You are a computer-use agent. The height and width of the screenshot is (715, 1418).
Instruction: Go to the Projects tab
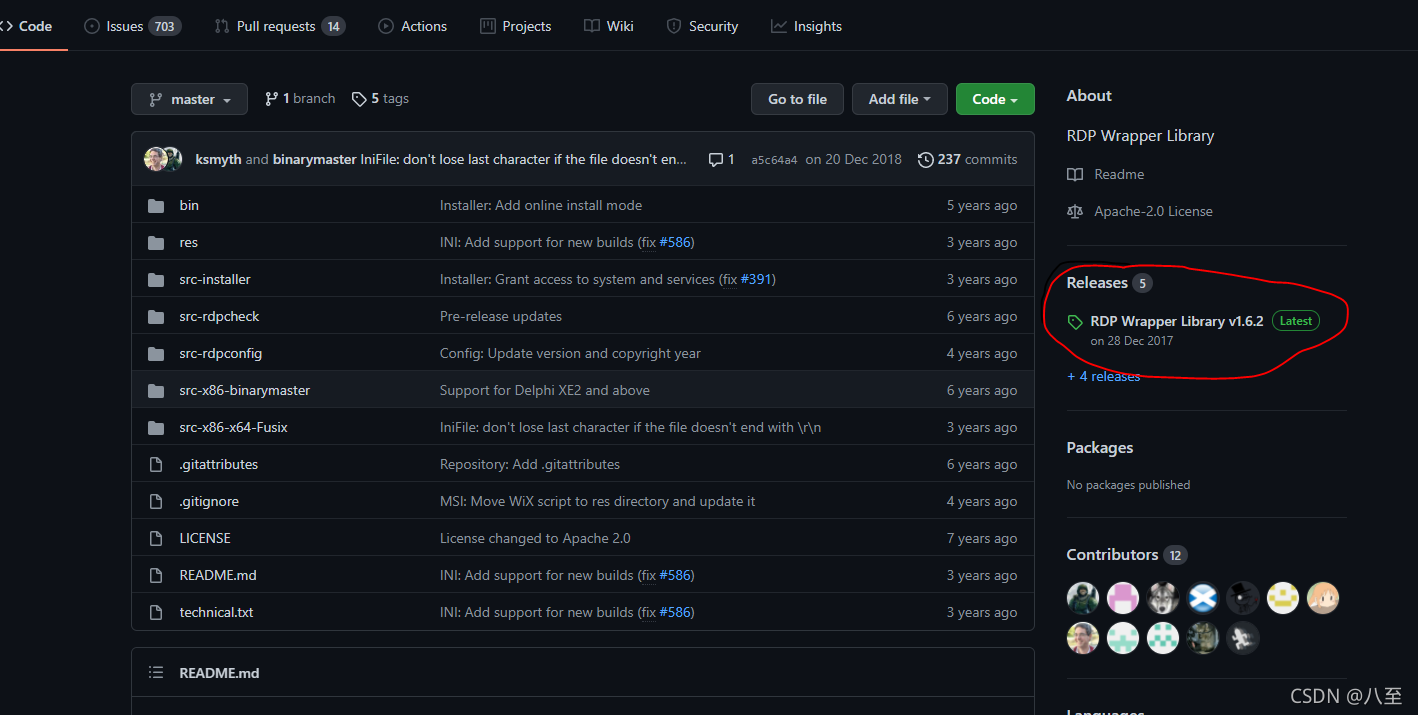[x=515, y=26]
